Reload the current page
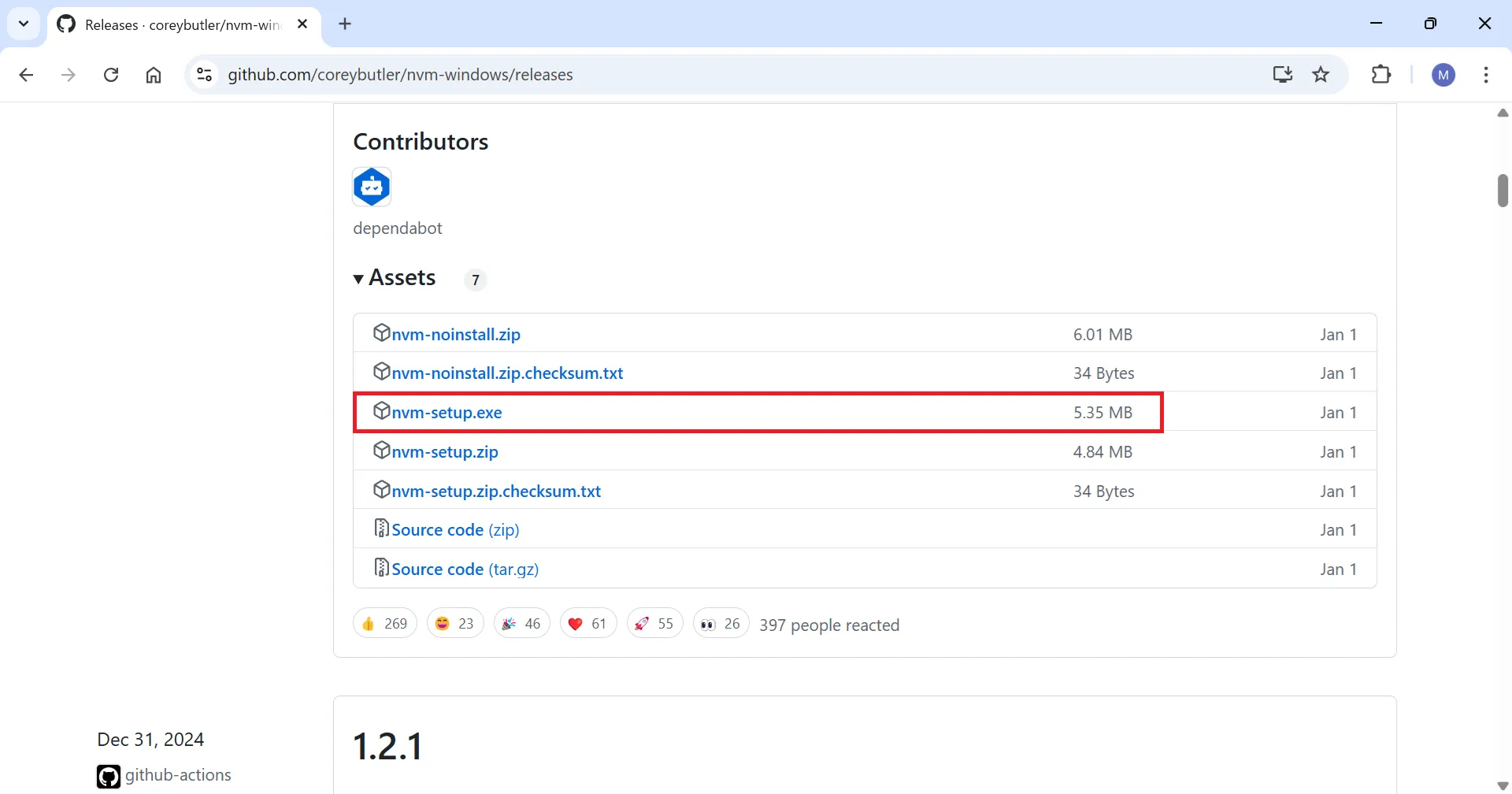Screen dimensions: 1512x794 (x=111, y=75)
